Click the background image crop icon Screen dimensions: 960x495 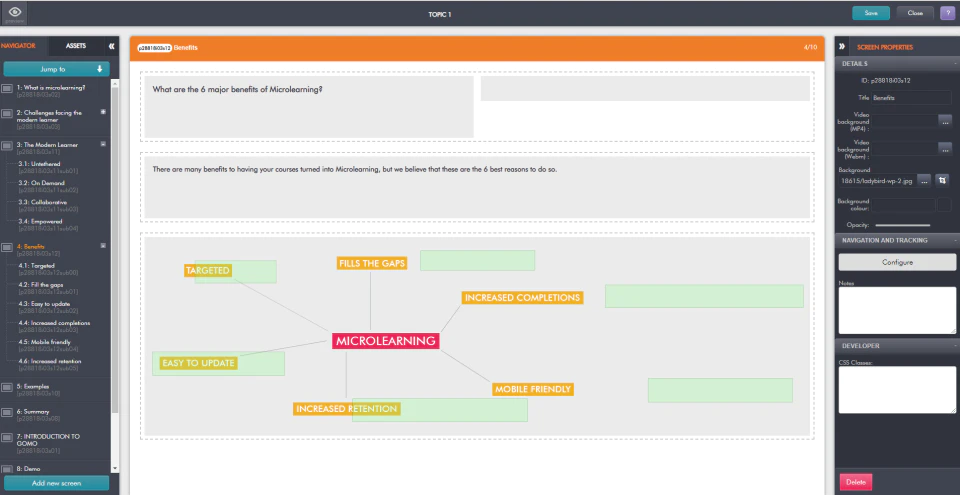click(x=943, y=180)
